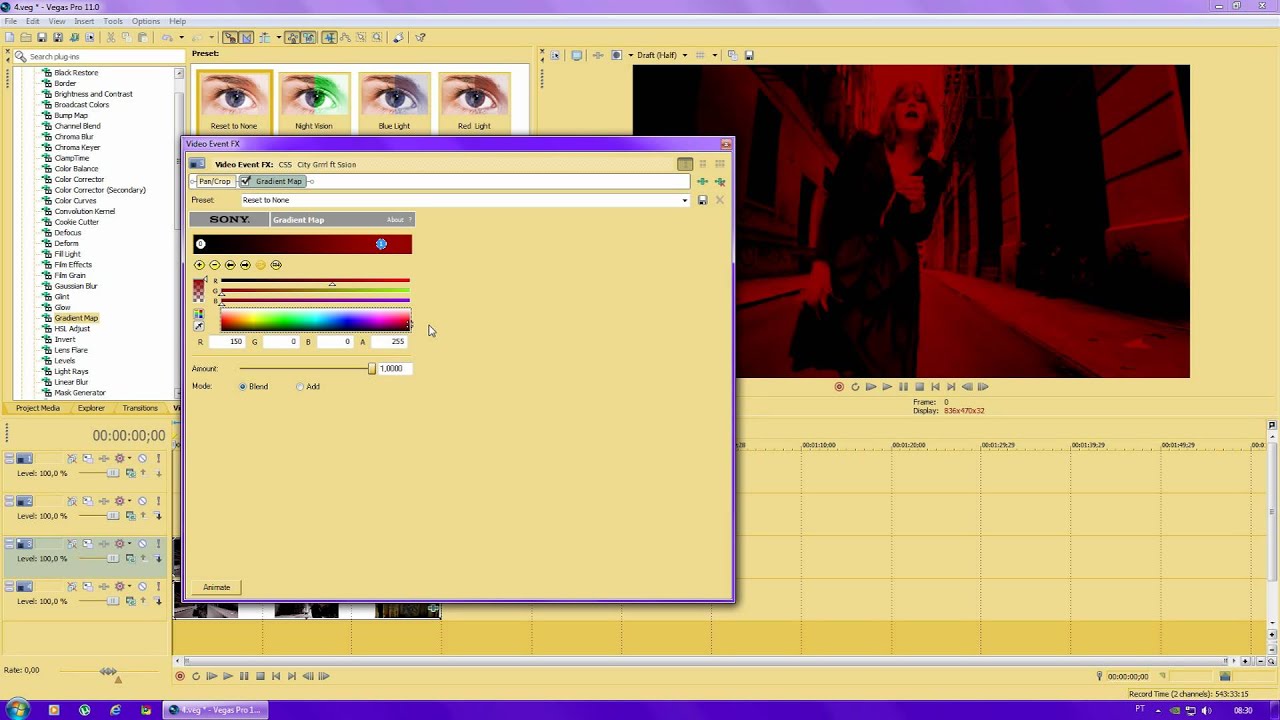Select HSL Adjust in plug-in list
The width and height of the screenshot is (1280, 720).
[x=72, y=329]
